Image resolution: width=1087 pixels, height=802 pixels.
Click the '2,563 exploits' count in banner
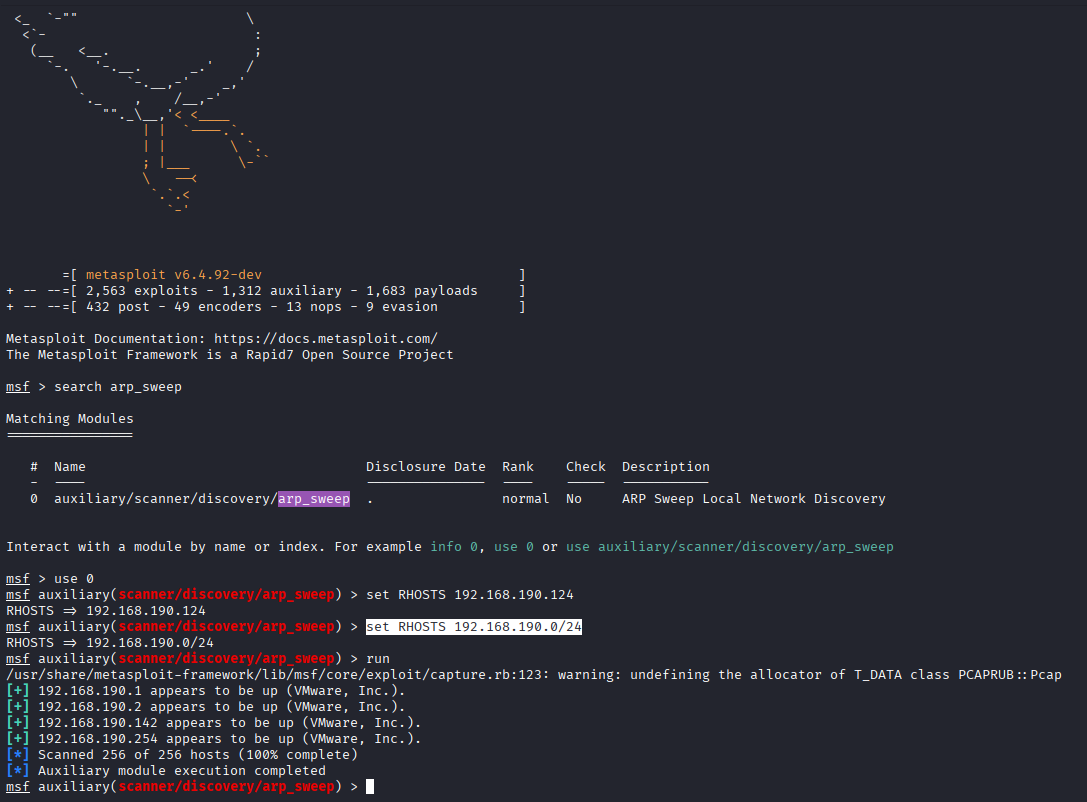pyautogui.click(x=142, y=290)
